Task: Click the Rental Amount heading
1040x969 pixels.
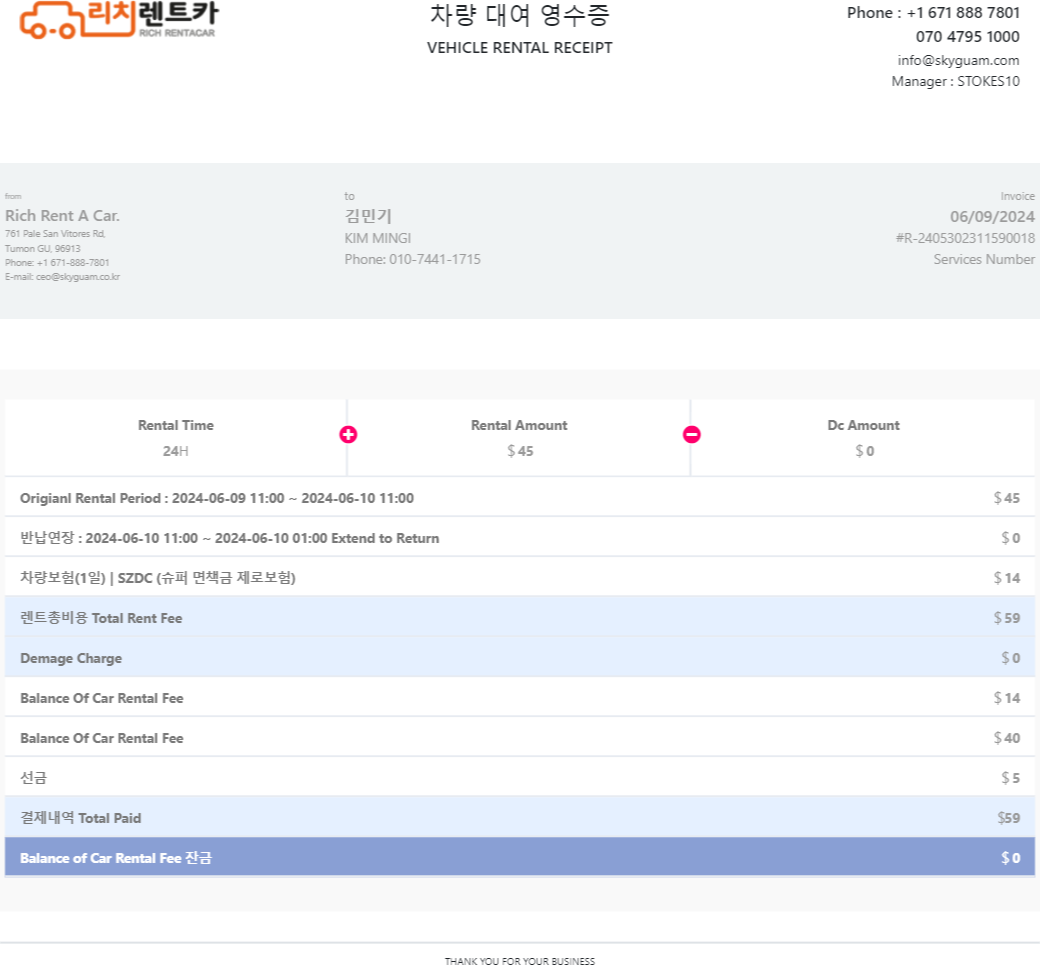Action: coord(519,425)
